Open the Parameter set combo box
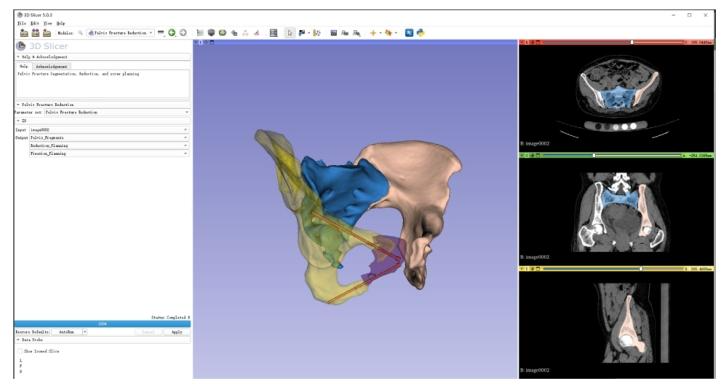Viewport: 722px width, 386px height. [x=117, y=112]
